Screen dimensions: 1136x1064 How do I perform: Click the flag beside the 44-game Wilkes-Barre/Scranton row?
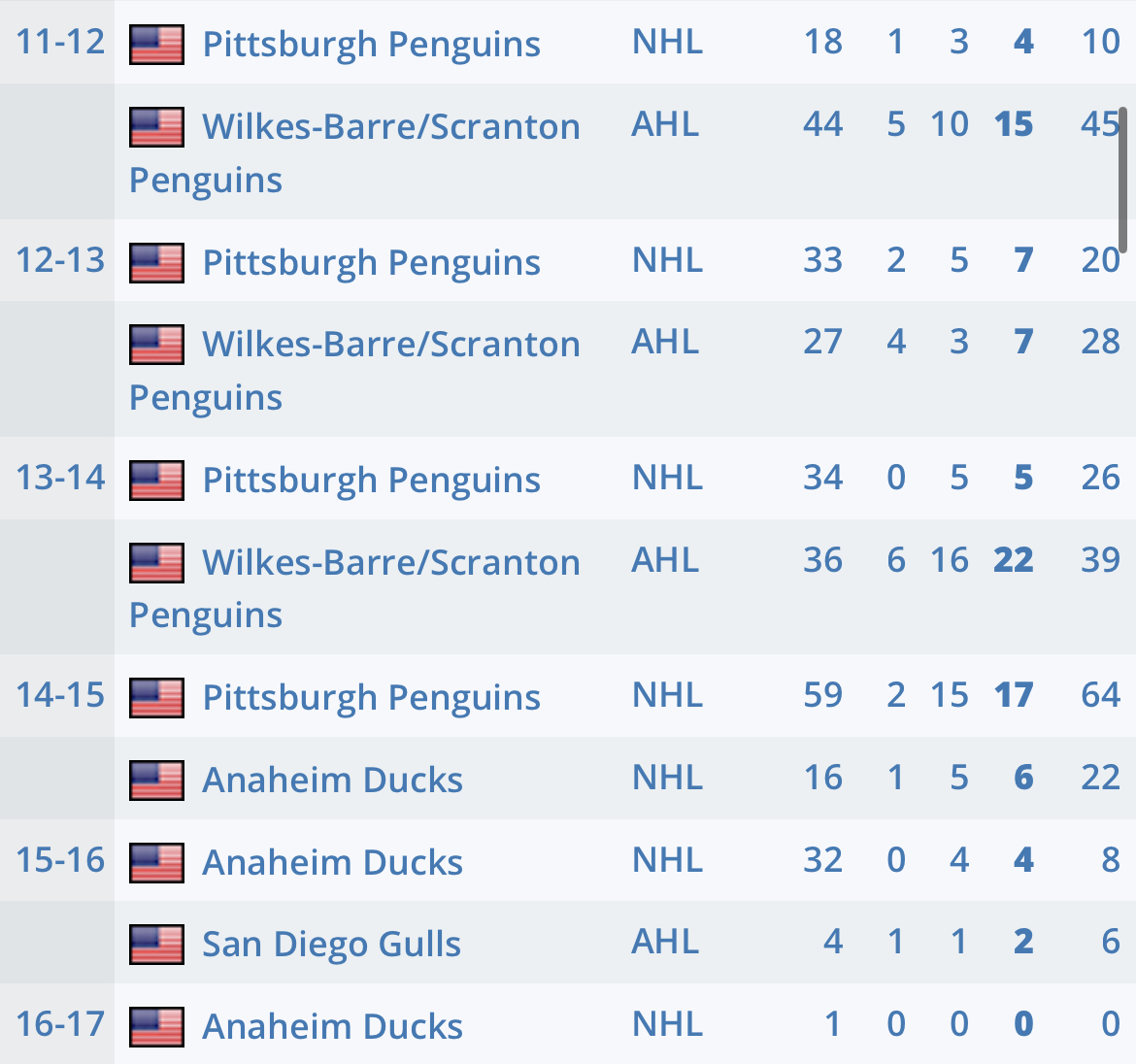(156, 127)
